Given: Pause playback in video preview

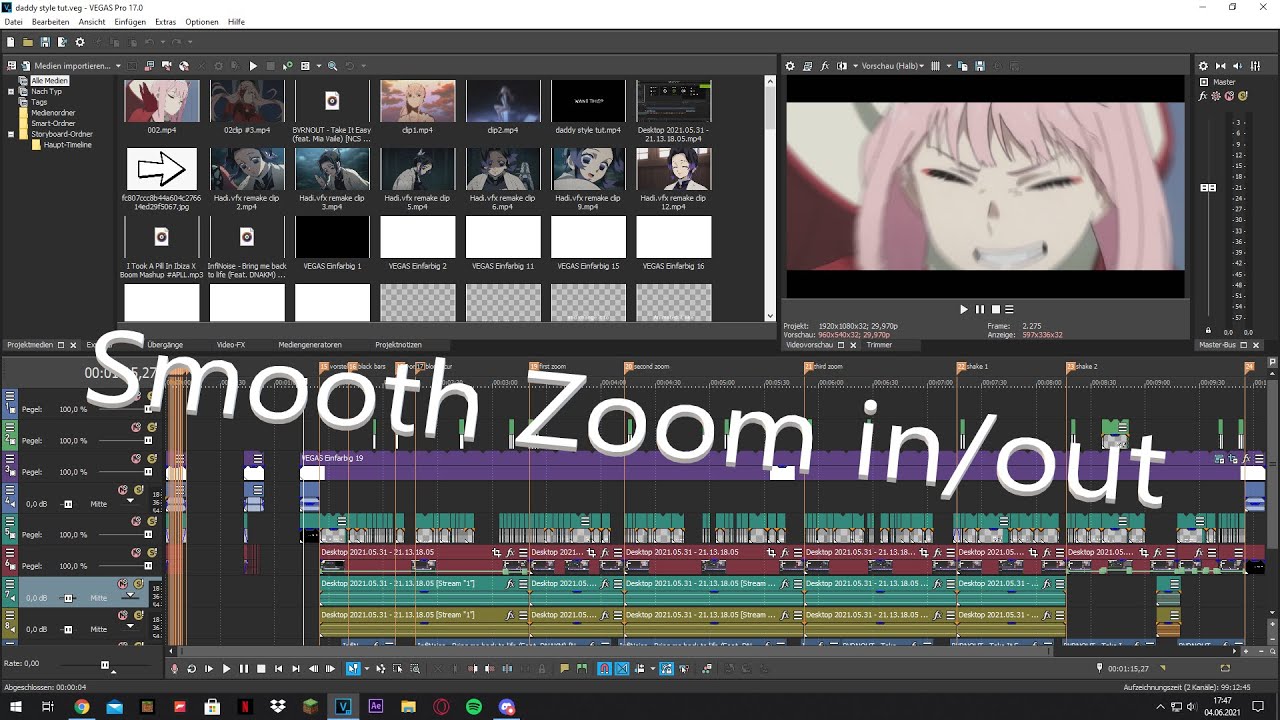Looking at the screenshot, I should pyautogui.click(x=979, y=310).
